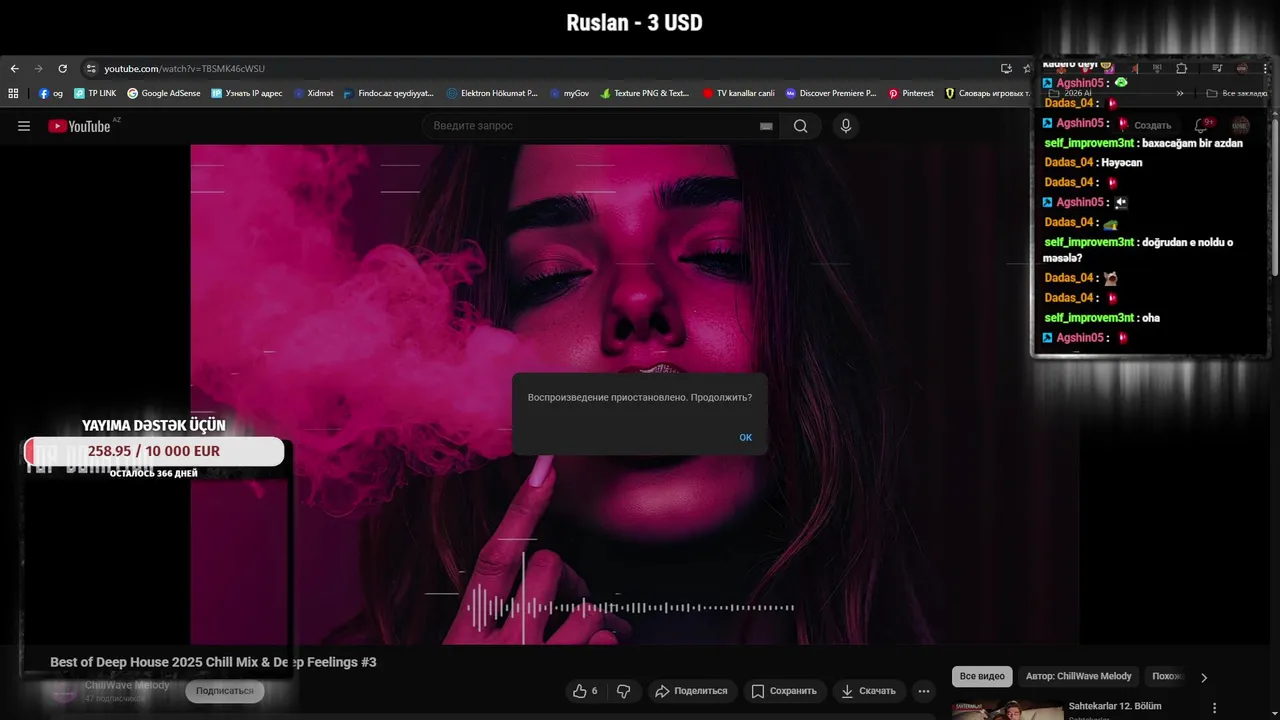This screenshot has height=720, width=1280.
Task: Open the Google AdSense bookmark
Action: [x=164, y=93]
